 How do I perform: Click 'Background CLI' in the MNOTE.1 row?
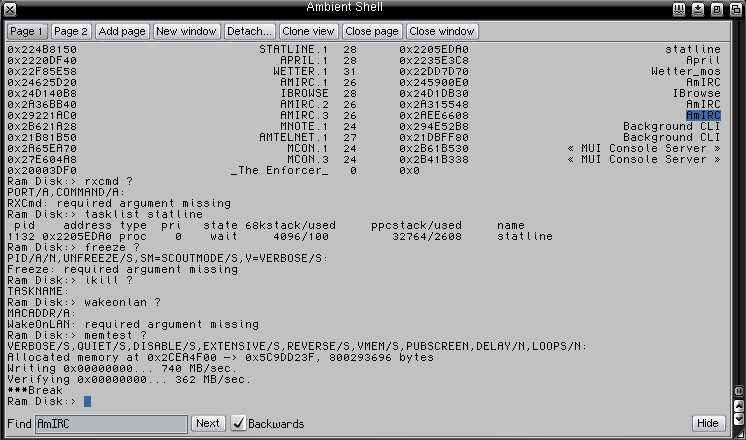pyautogui.click(x=672, y=127)
